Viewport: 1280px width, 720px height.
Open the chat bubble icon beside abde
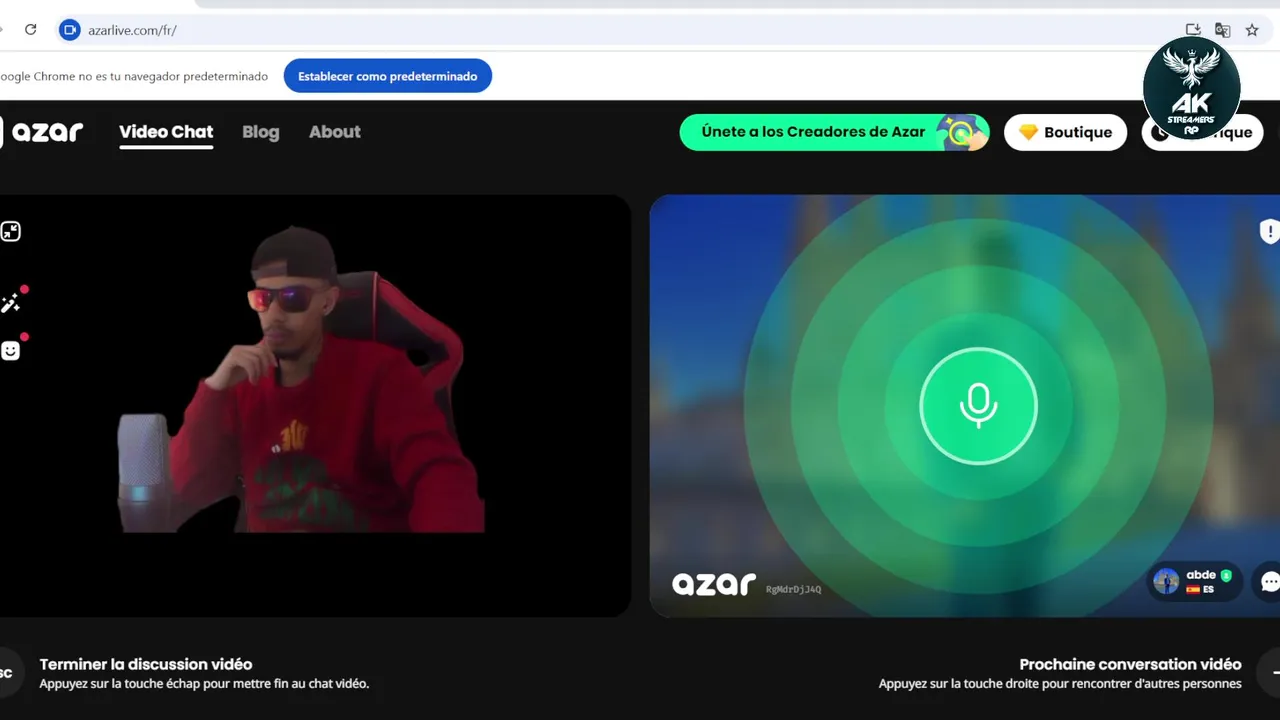click(x=1269, y=582)
